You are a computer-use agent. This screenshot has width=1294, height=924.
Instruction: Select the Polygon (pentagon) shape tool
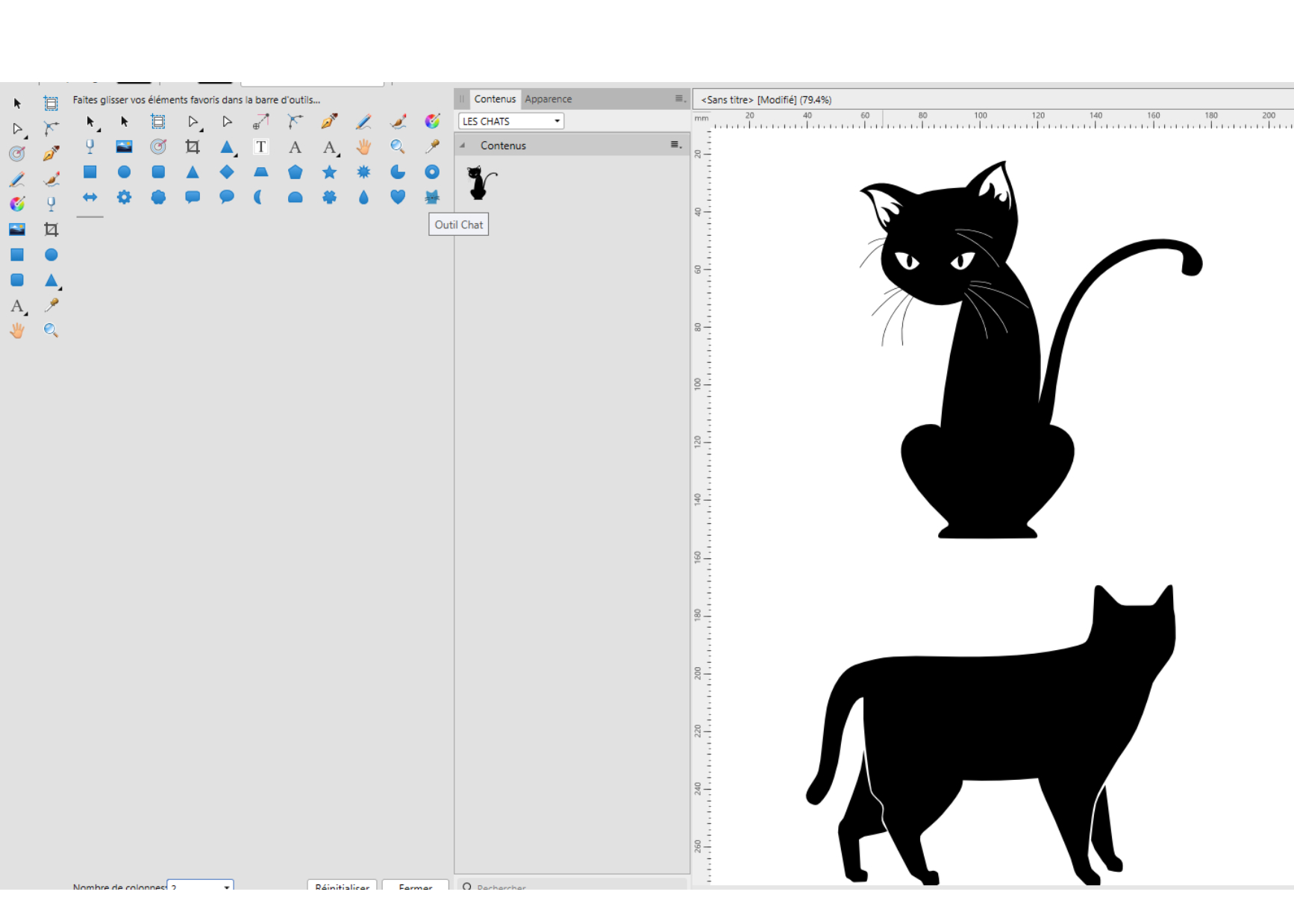pyautogui.click(x=296, y=172)
